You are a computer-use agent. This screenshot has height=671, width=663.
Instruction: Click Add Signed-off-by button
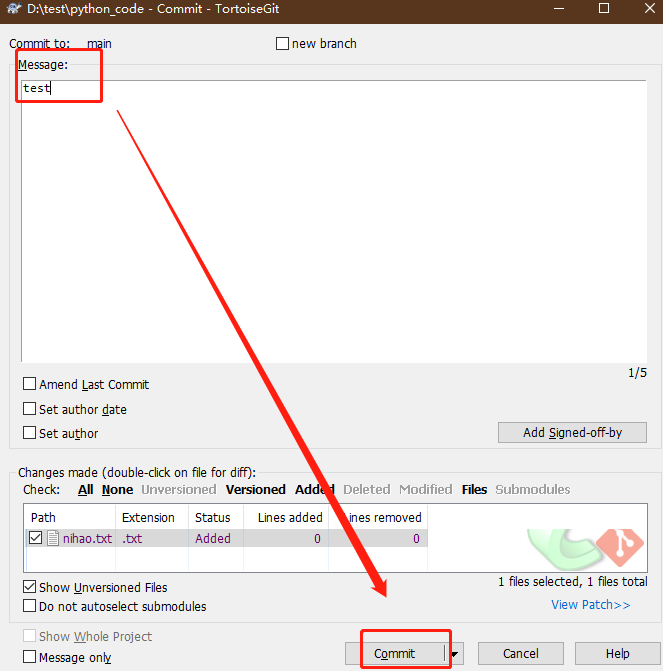tap(572, 433)
